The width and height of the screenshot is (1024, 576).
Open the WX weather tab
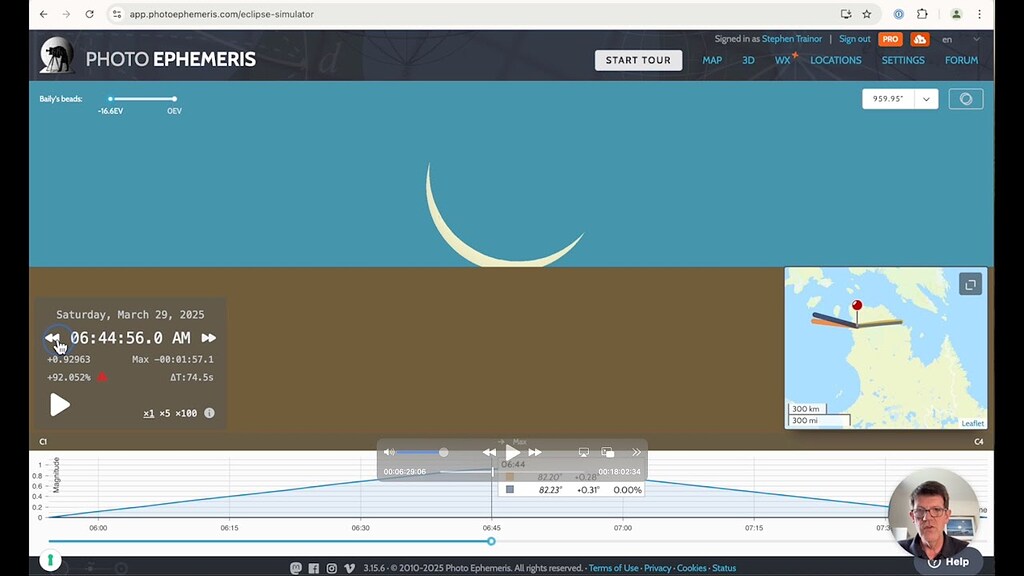click(782, 60)
